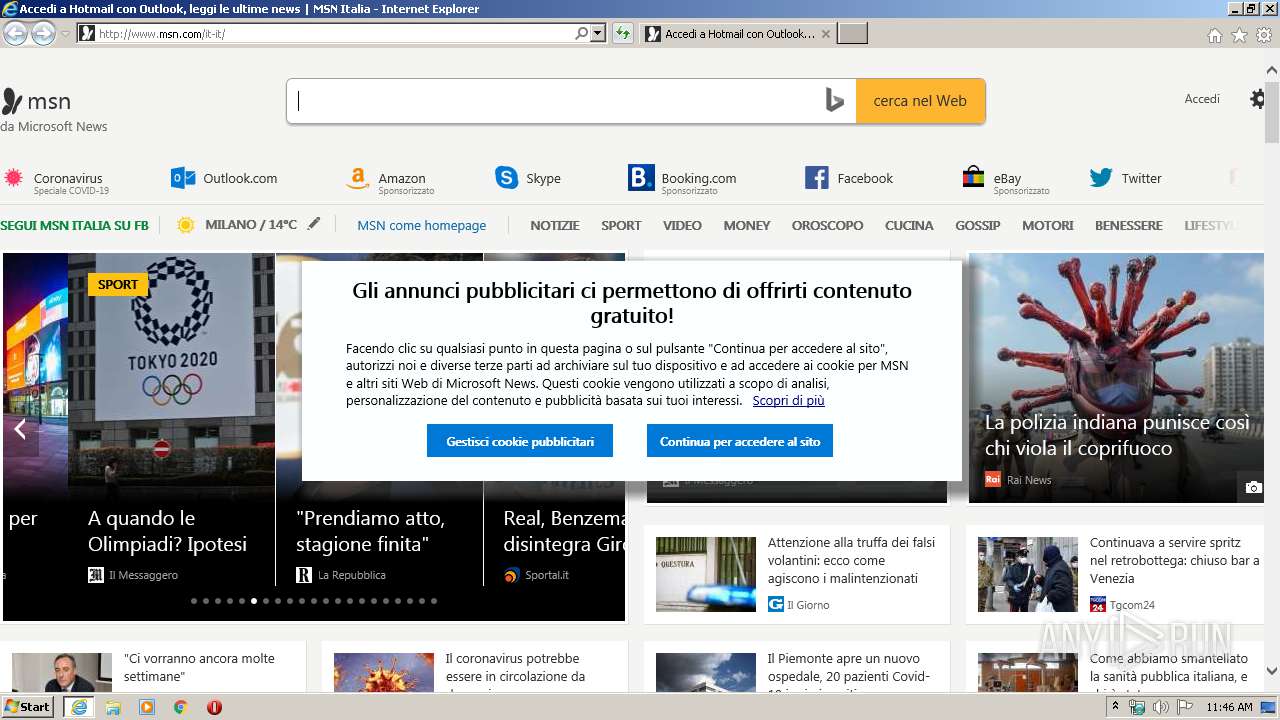Viewport: 1280px width, 720px height.
Task: Read 'Continuava a servire spritz' article
Action: (1174, 560)
